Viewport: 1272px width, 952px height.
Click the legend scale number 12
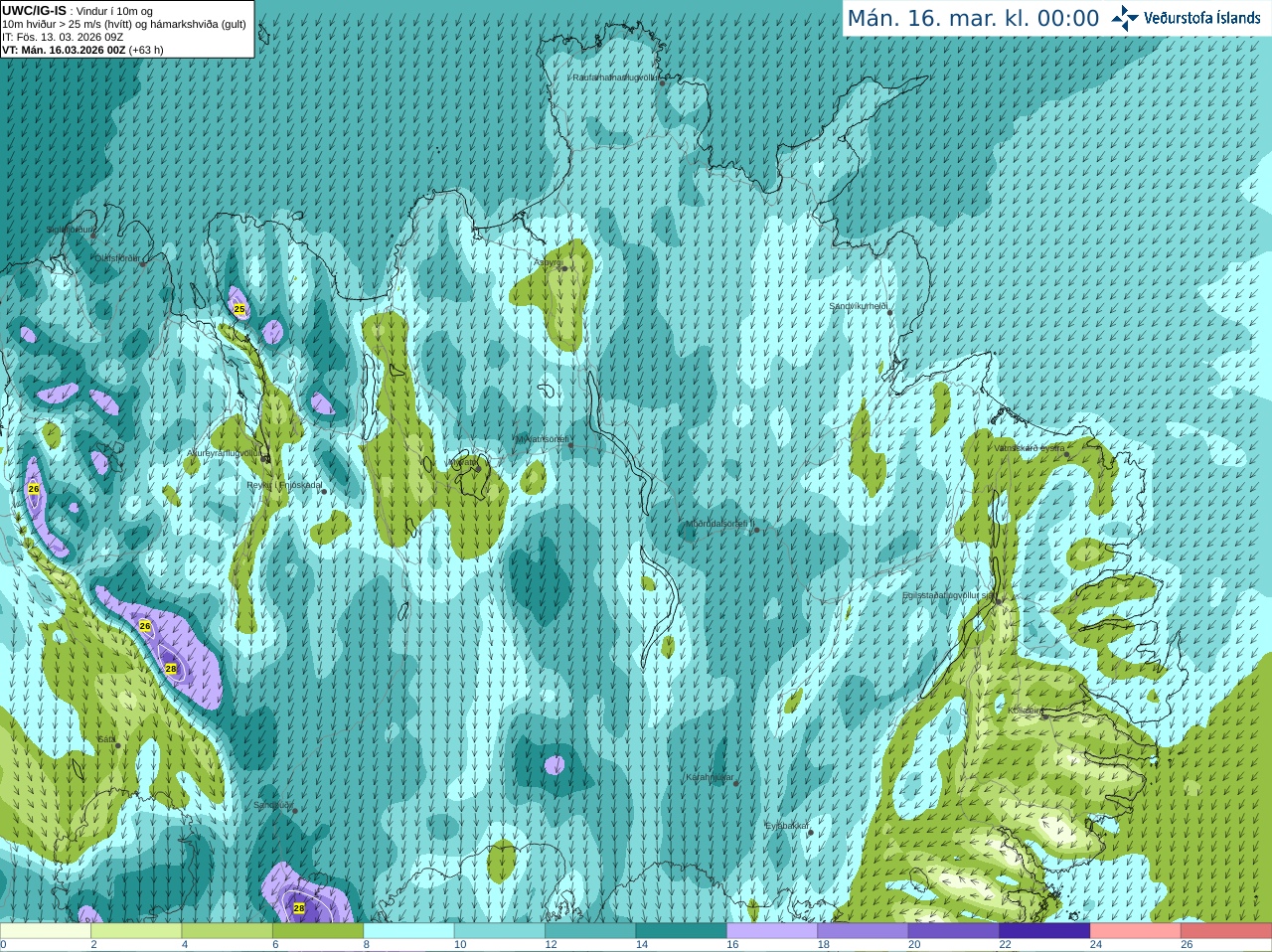click(551, 945)
